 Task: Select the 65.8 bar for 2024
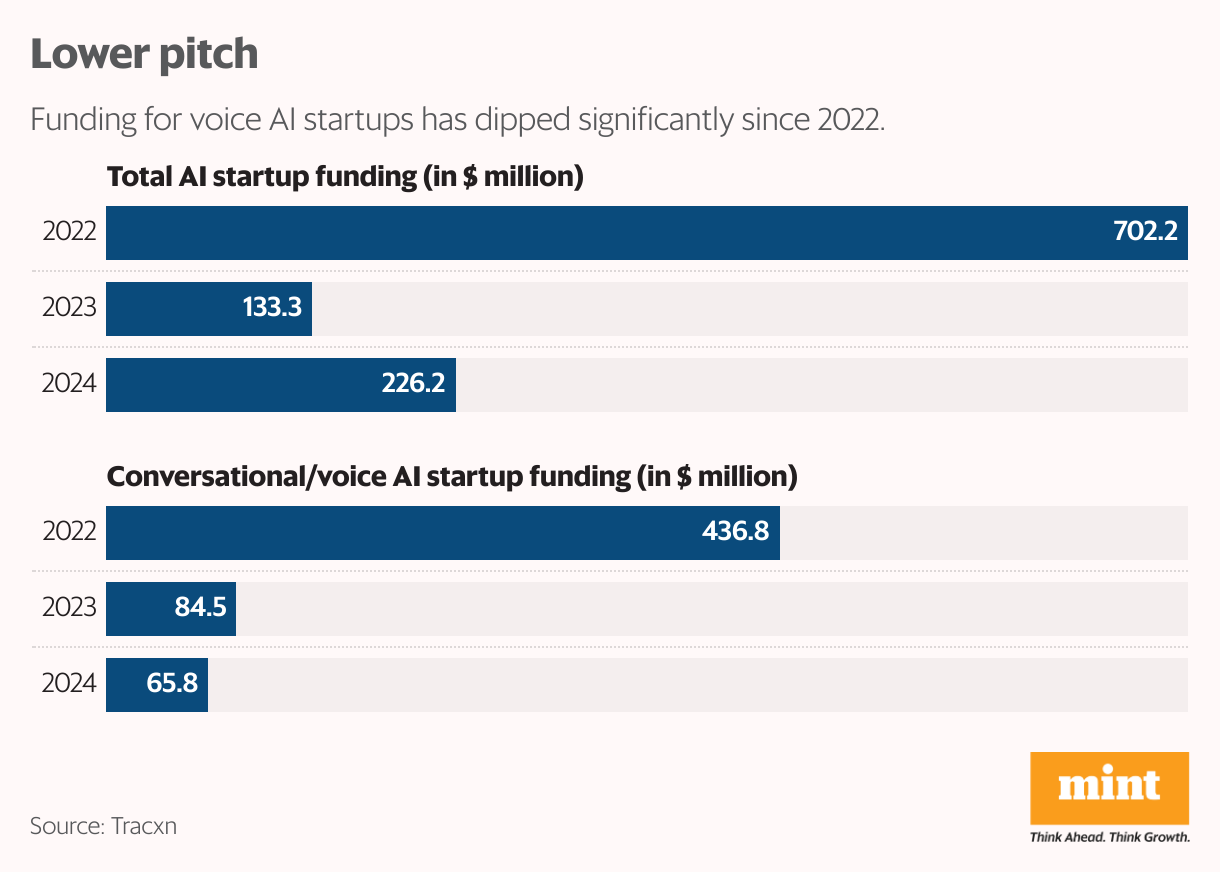coord(157,684)
